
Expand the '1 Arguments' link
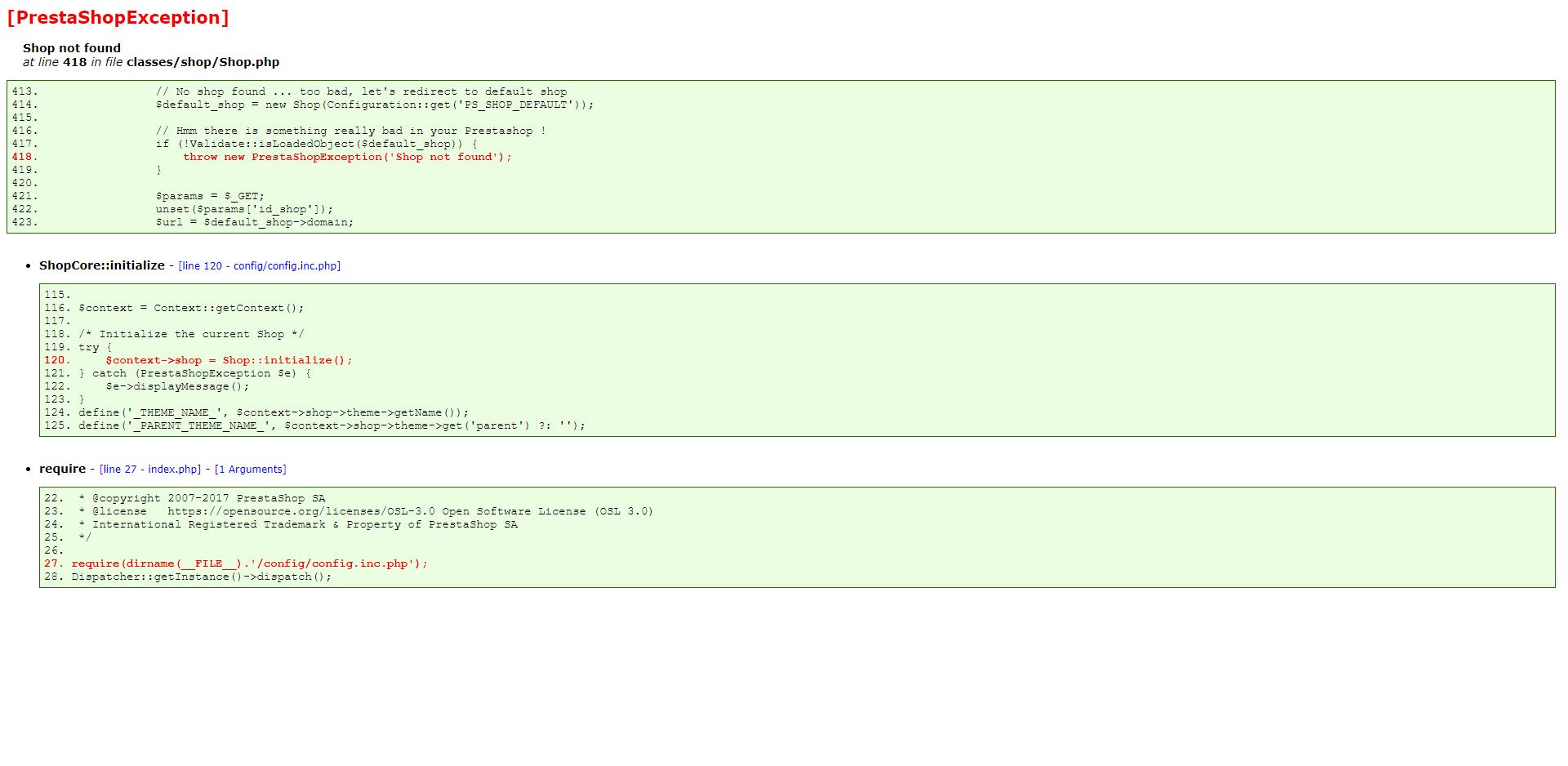coord(251,470)
